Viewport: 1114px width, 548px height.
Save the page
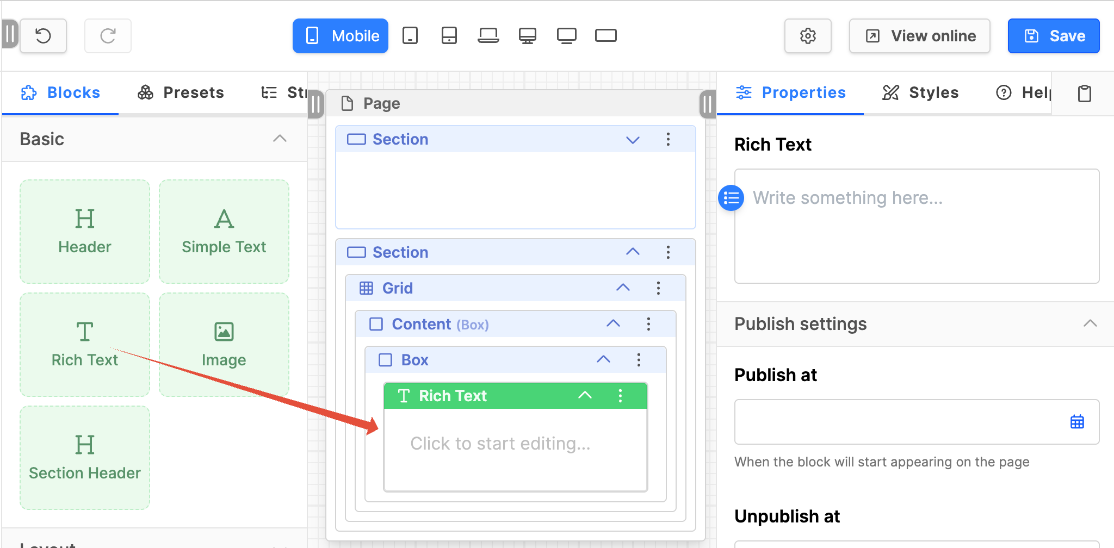tap(1054, 36)
